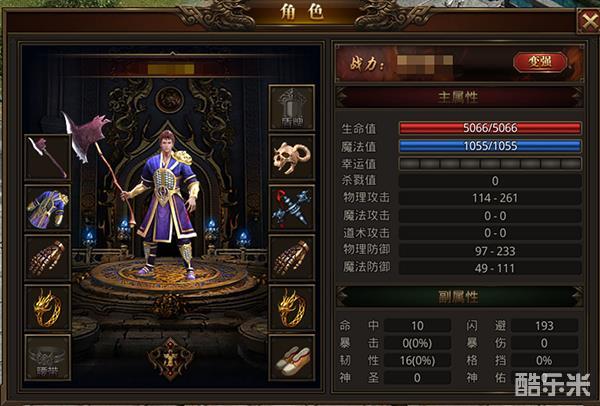Select the purple axe weapon slot
This screenshot has width=600, height=406.
[x=47, y=158]
